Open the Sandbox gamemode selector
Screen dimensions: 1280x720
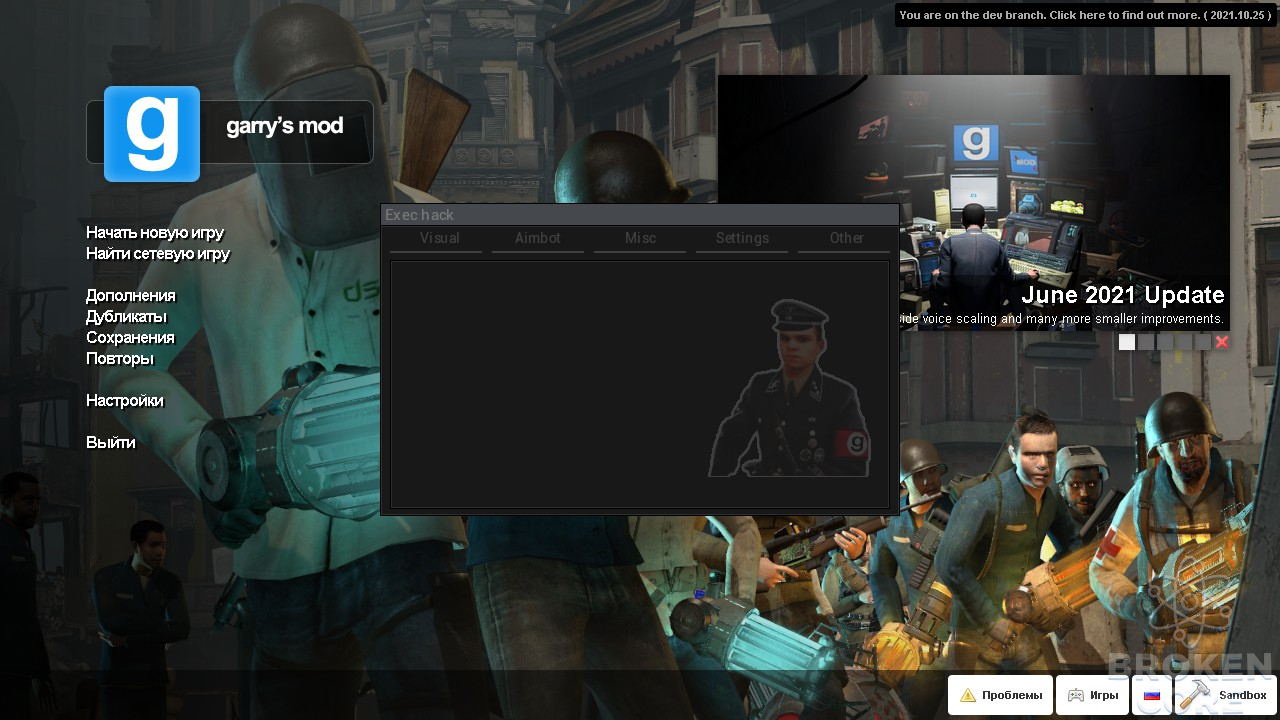click(1225, 695)
